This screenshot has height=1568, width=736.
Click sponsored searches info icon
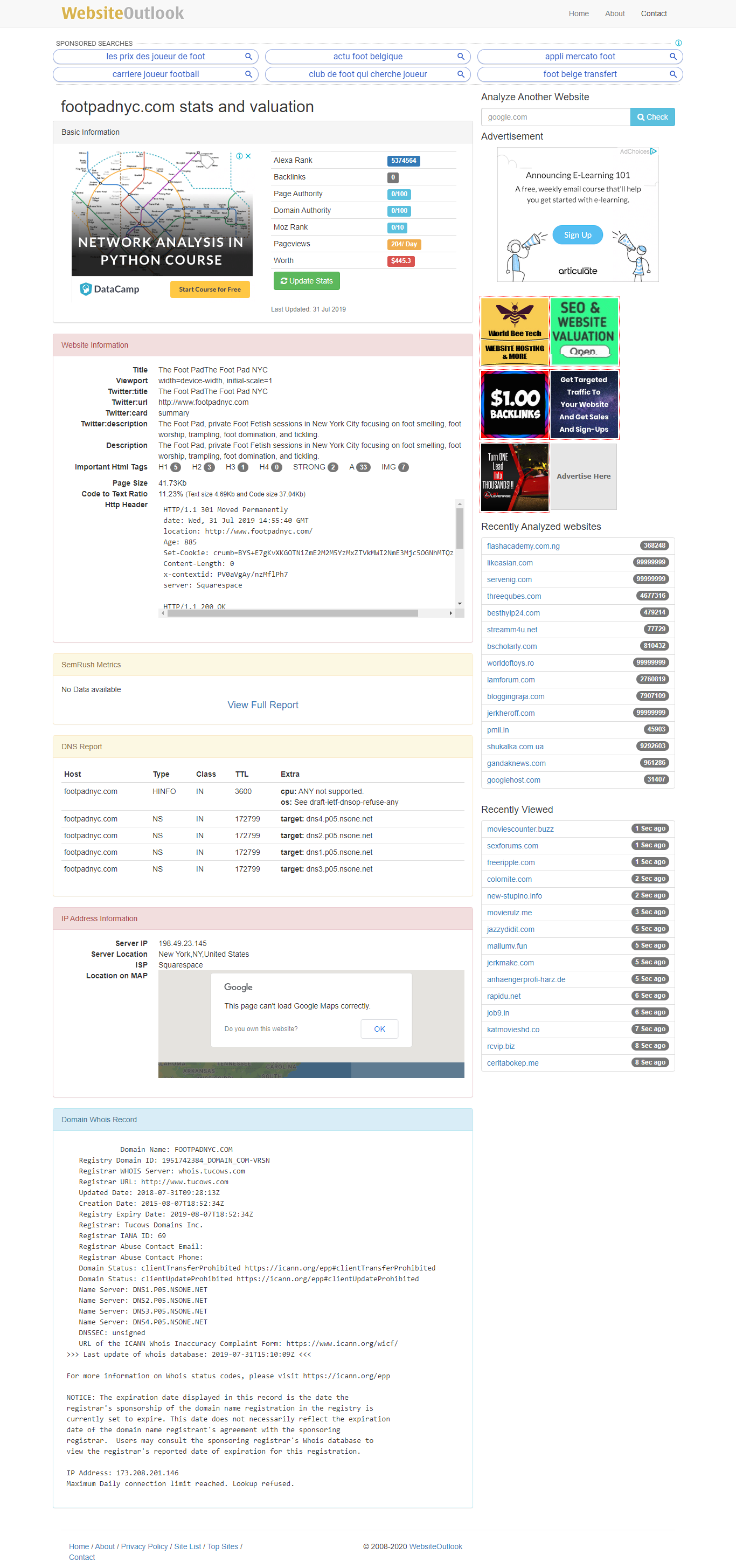tap(678, 43)
